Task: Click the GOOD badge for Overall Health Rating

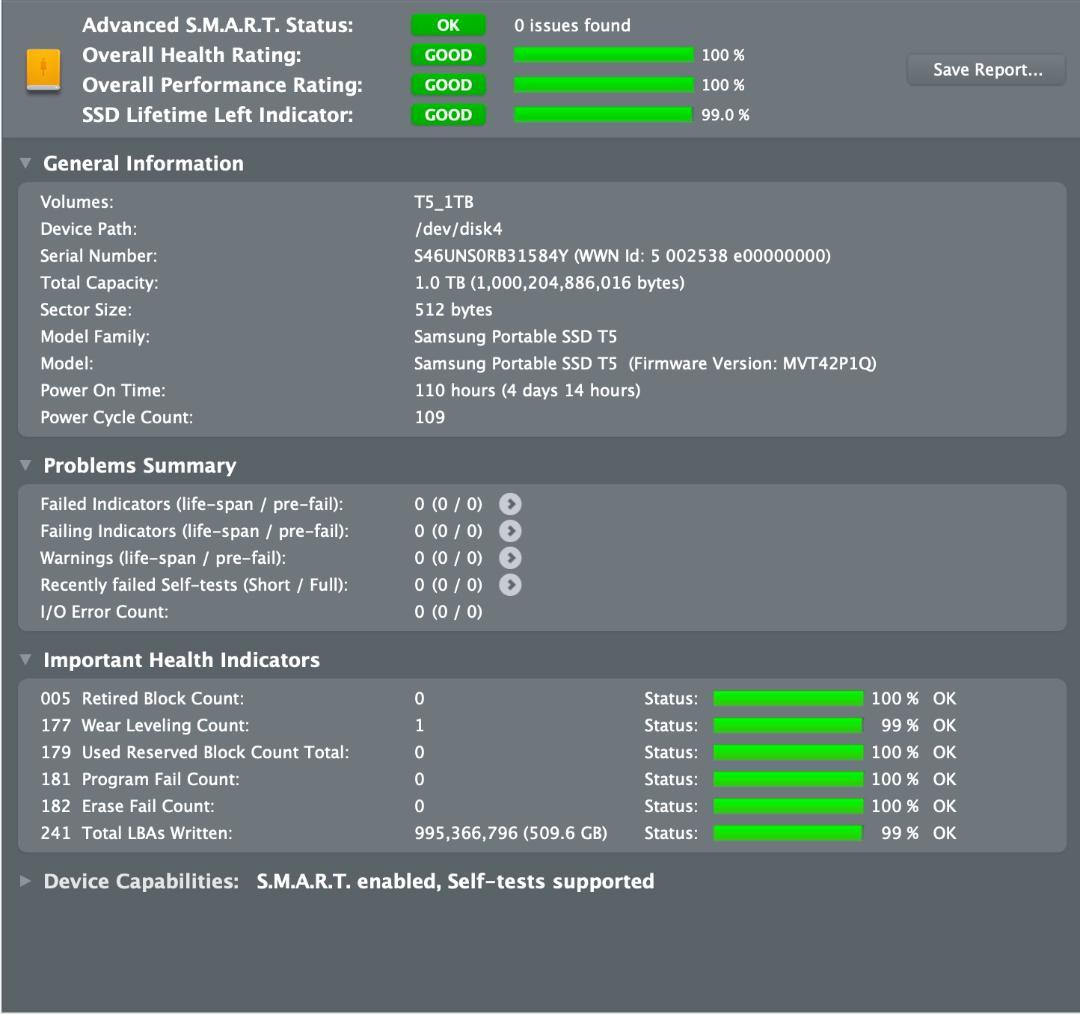Action: click(448, 56)
